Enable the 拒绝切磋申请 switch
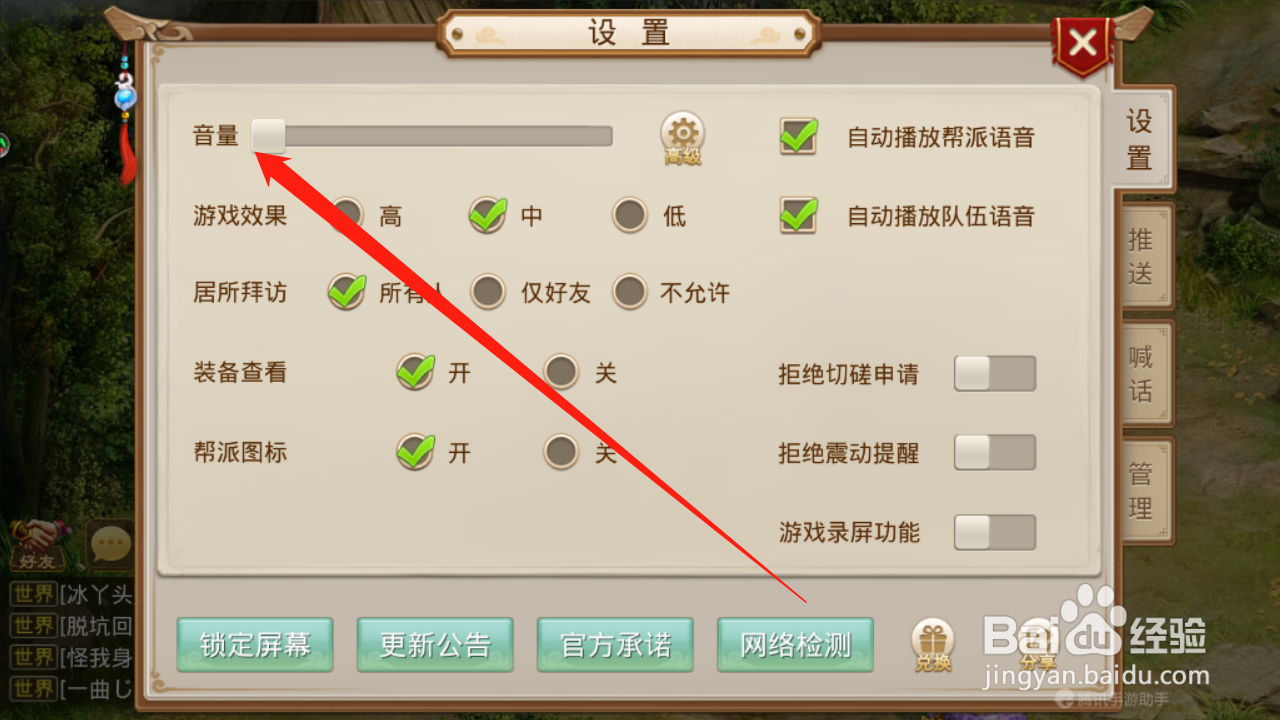The image size is (1280, 720). coord(995,374)
